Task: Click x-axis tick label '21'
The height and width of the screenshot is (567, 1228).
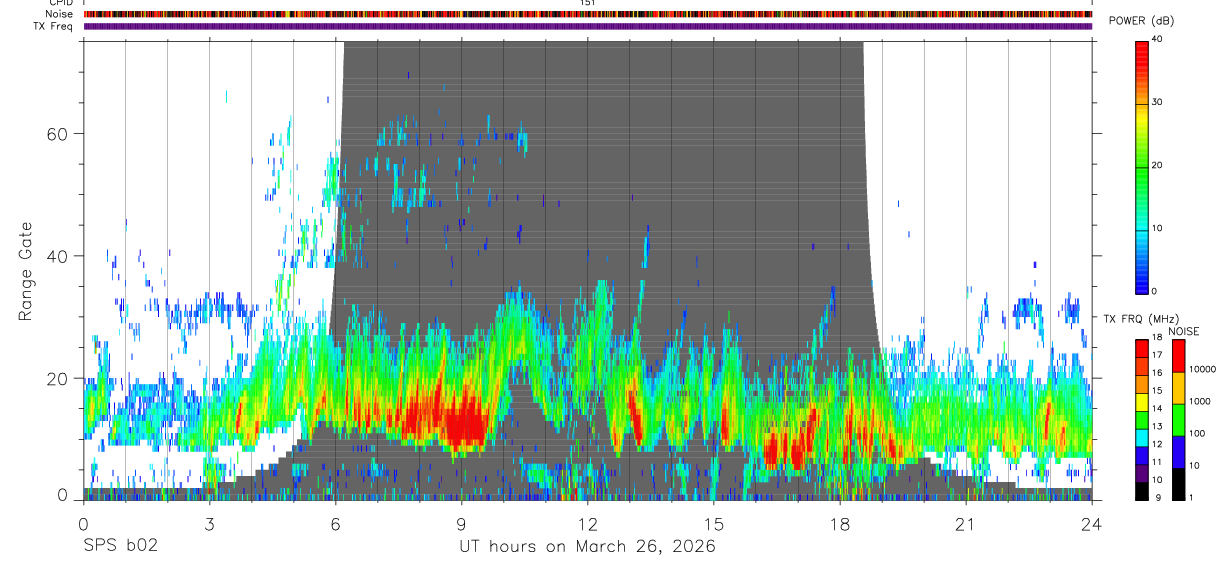Action: pyautogui.click(x=965, y=524)
